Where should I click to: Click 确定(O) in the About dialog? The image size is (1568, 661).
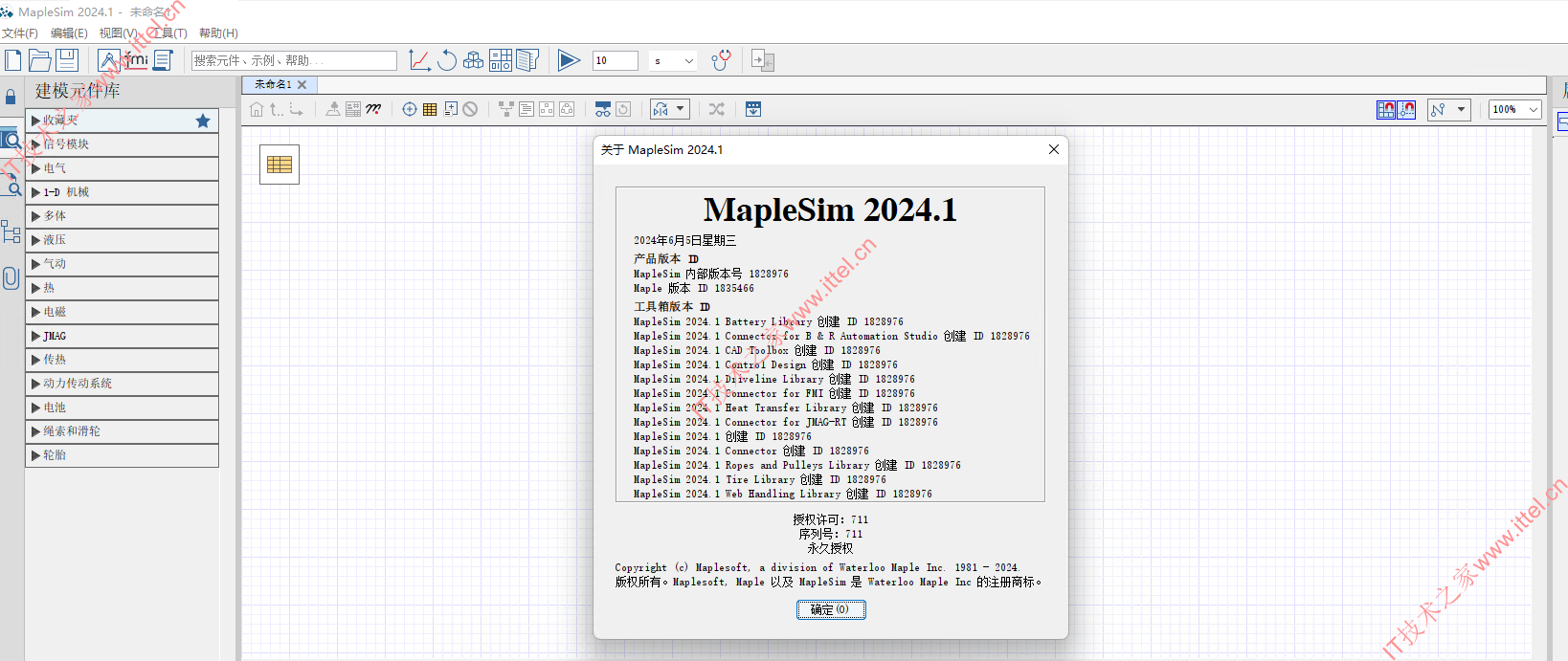pos(831,609)
